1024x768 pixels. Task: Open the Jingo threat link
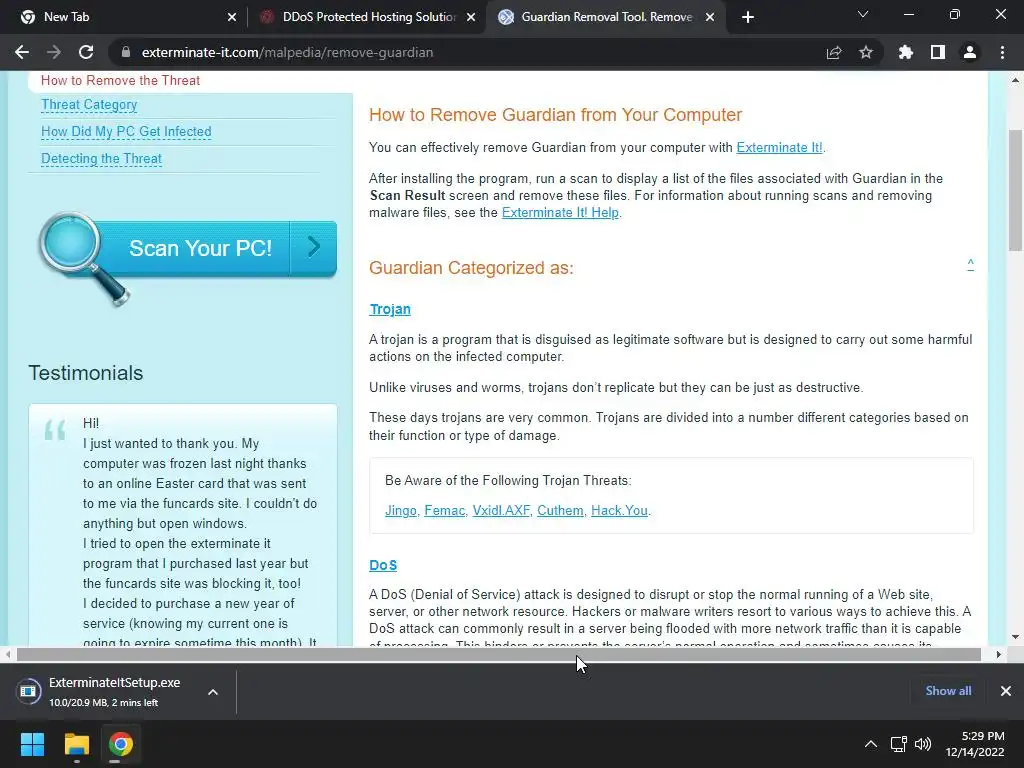pos(400,511)
